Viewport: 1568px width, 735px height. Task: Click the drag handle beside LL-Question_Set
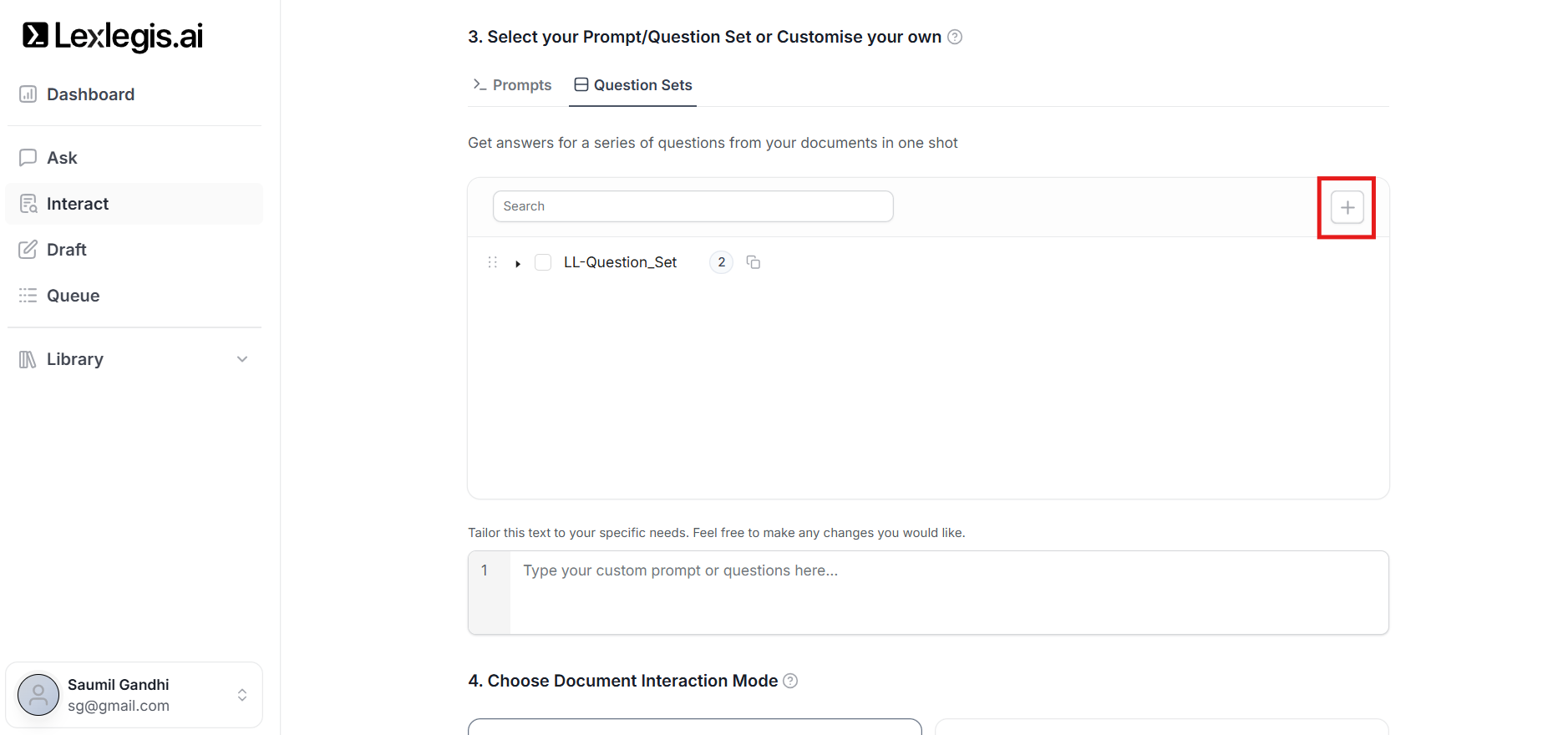(492, 262)
